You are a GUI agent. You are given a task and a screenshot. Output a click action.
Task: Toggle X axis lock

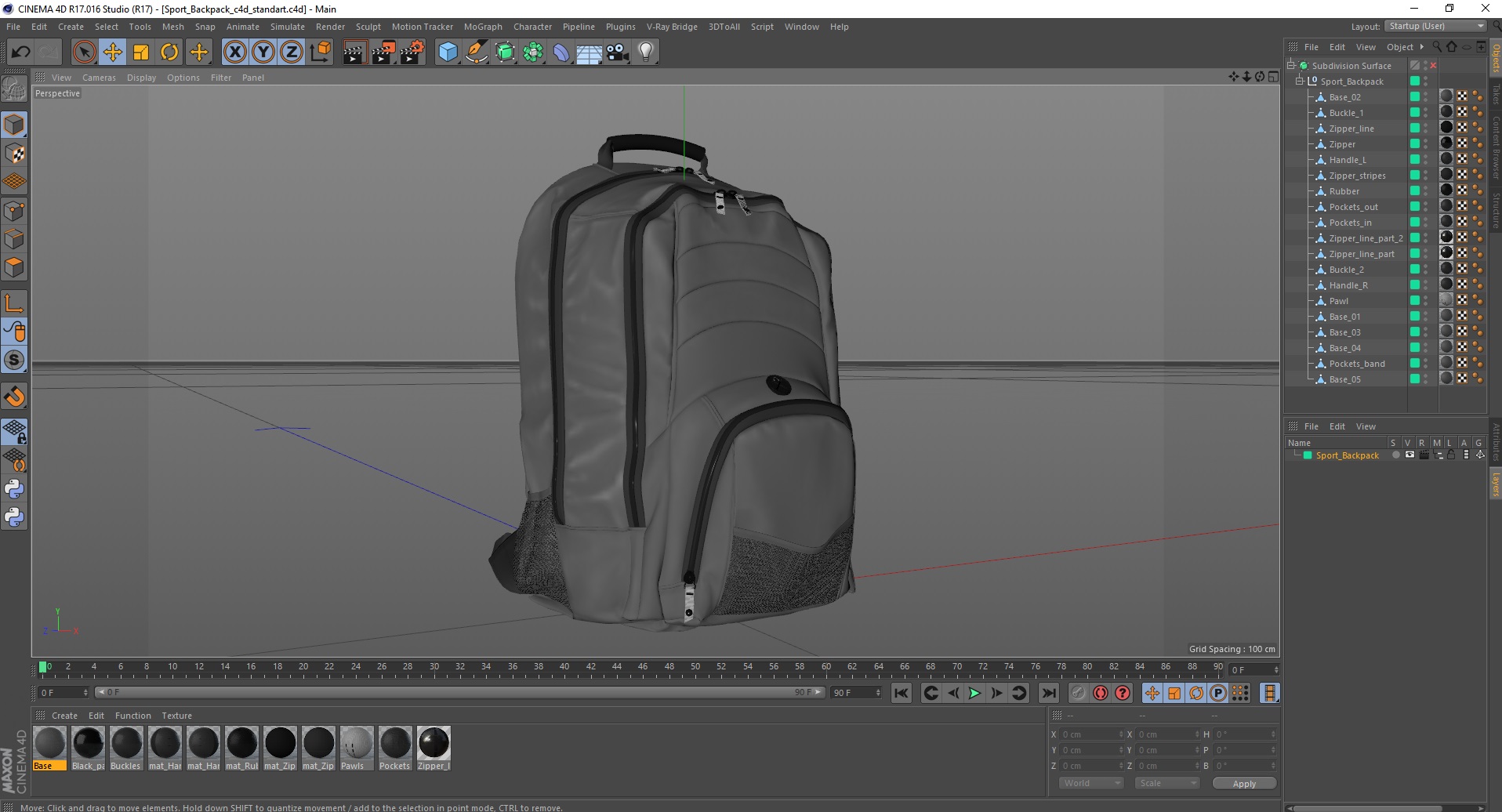pos(234,53)
